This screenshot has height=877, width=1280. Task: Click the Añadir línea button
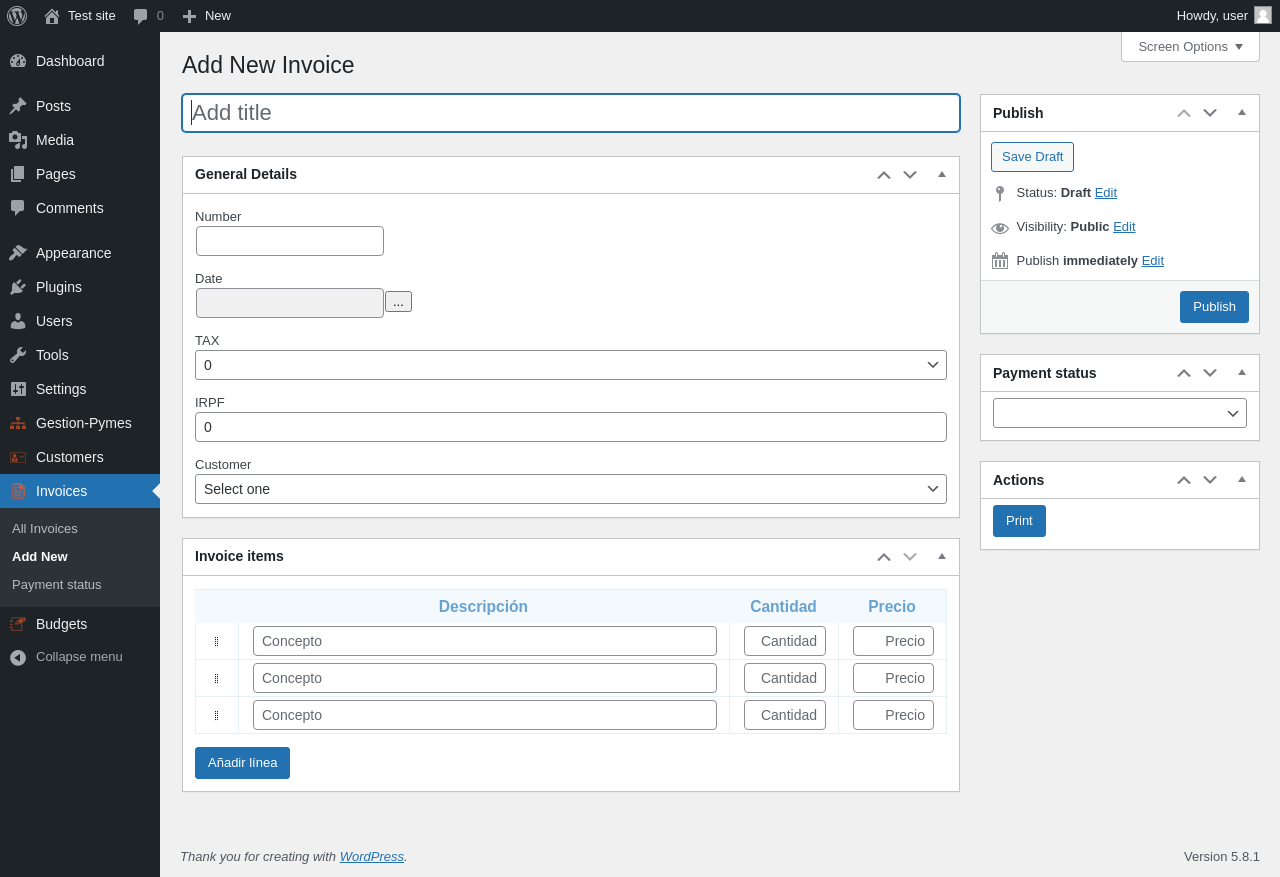pos(242,763)
